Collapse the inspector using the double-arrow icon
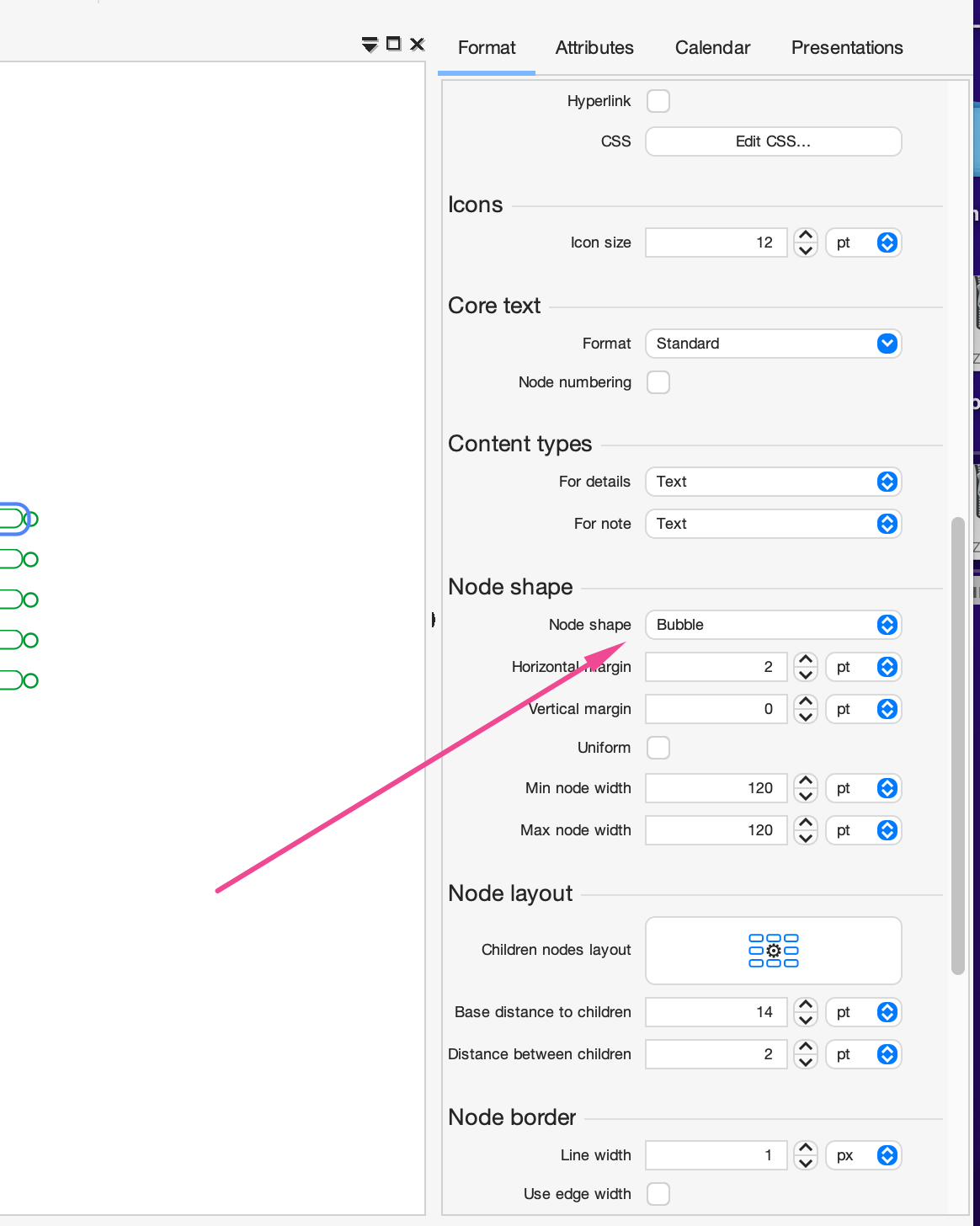 [369, 45]
